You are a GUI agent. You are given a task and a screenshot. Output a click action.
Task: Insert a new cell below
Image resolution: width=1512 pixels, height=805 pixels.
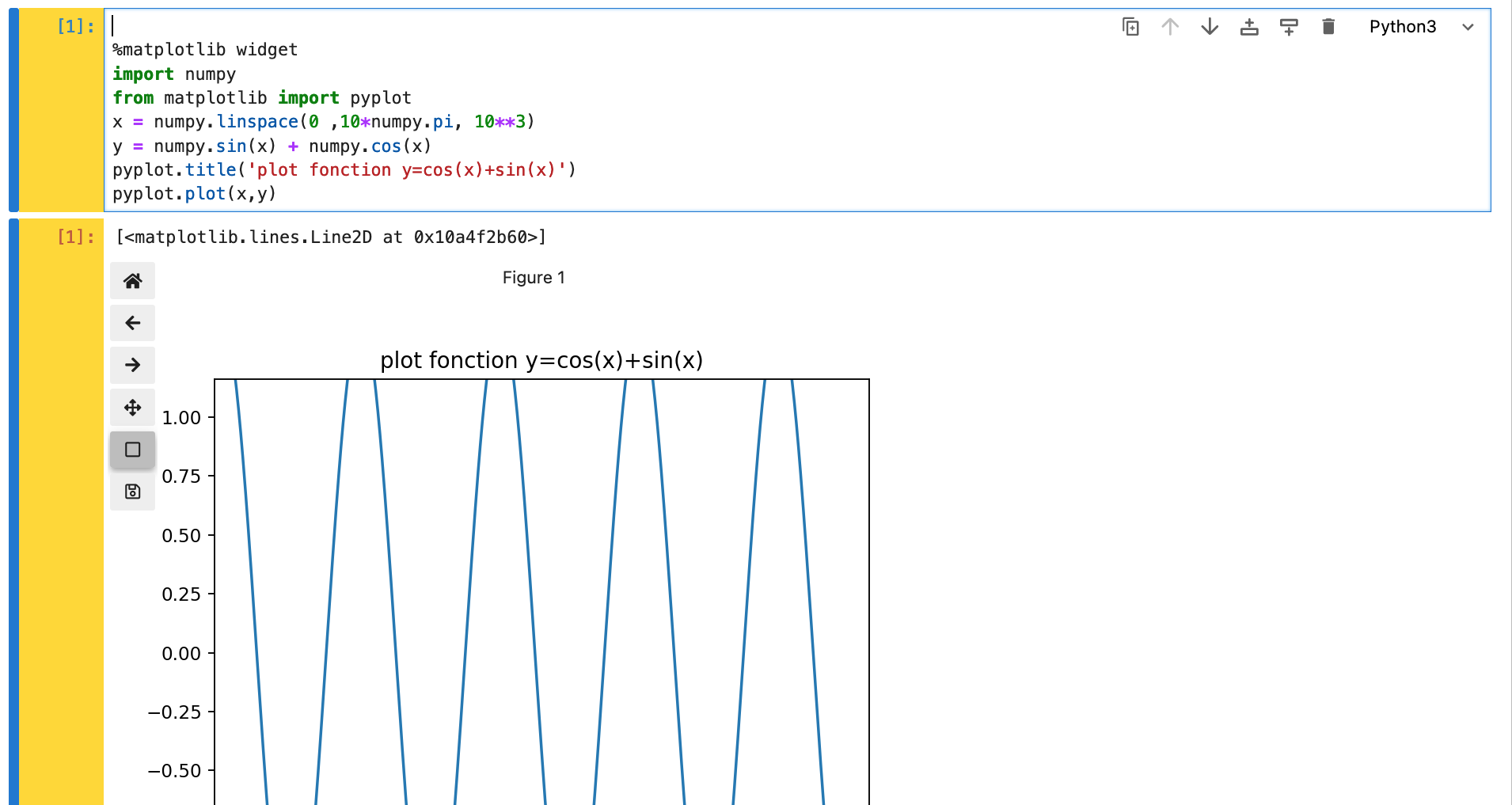1288,26
